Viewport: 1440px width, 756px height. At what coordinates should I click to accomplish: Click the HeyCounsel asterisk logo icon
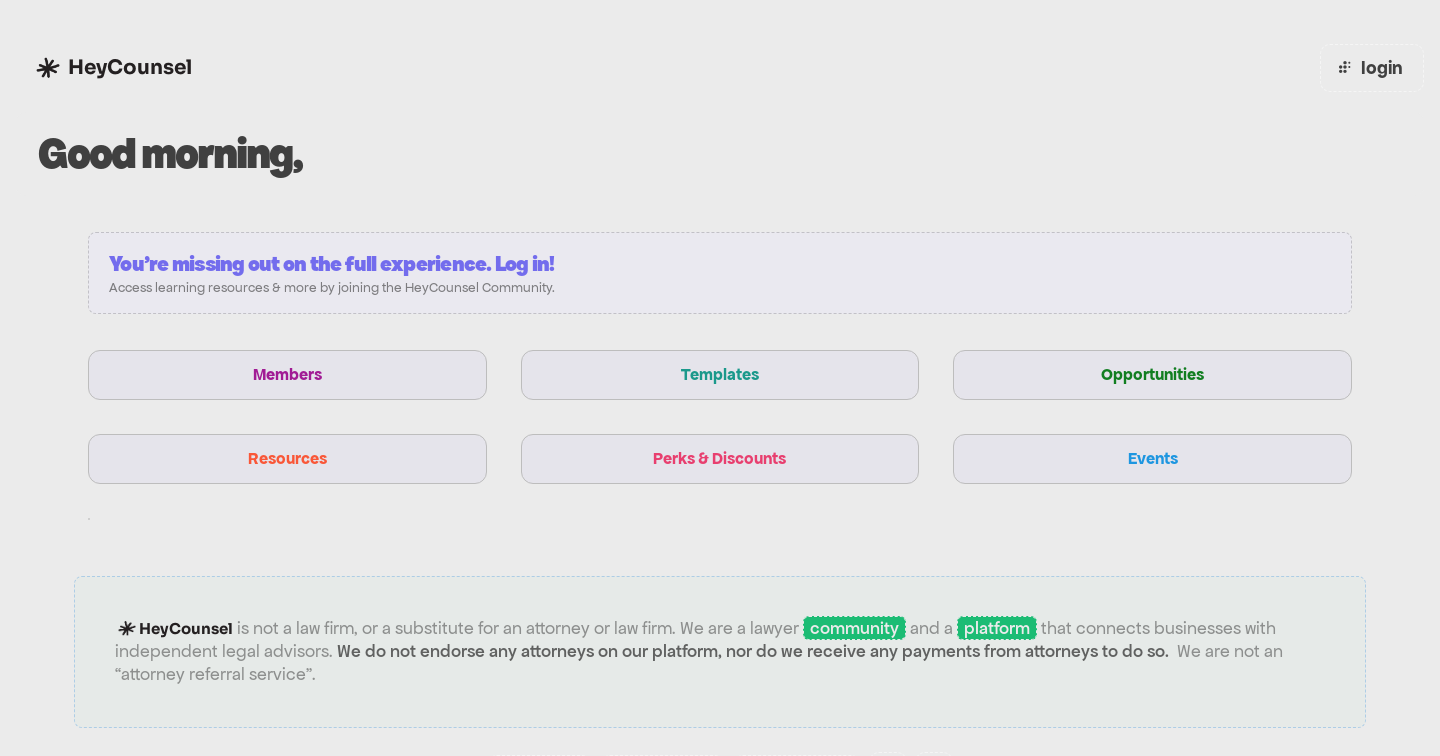coord(48,68)
